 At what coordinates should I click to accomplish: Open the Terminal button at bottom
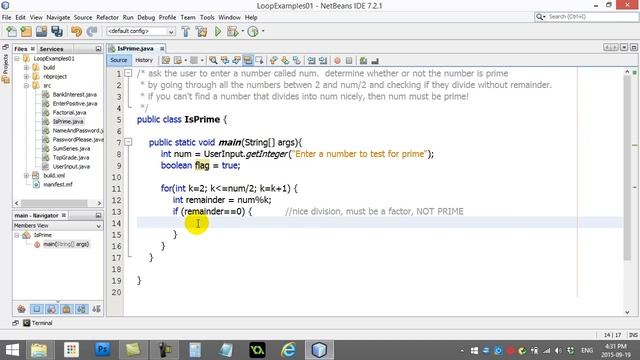(x=38, y=323)
